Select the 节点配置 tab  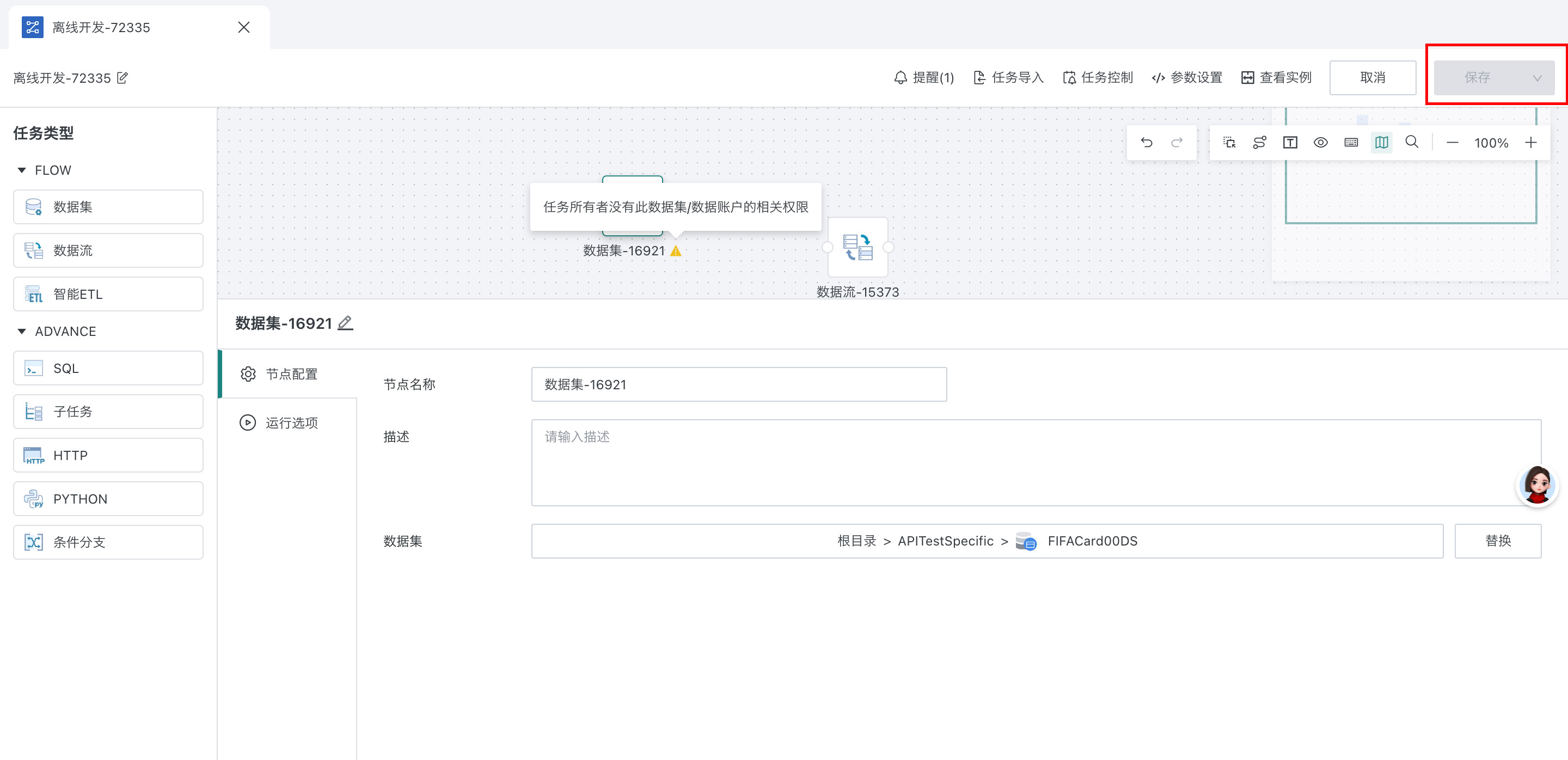coord(290,374)
